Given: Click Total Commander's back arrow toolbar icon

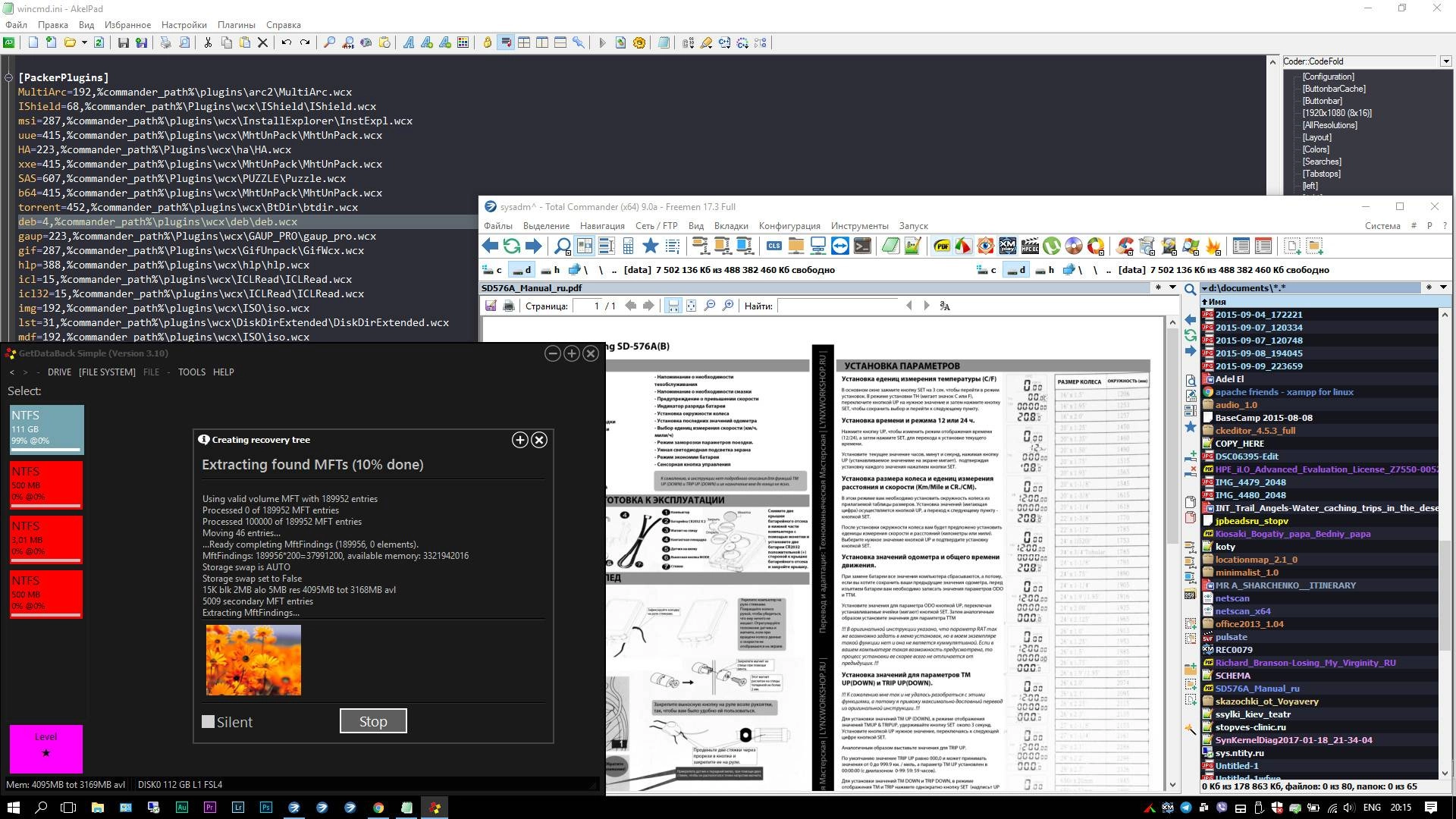Looking at the screenshot, I should click(x=490, y=246).
